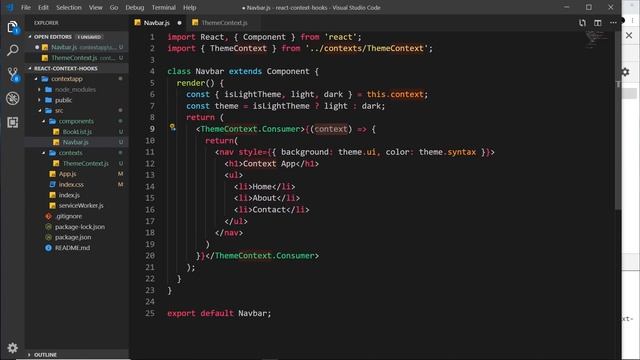Click the index.css file icon
640x360 pixels.
pyautogui.click(x=52, y=184)
